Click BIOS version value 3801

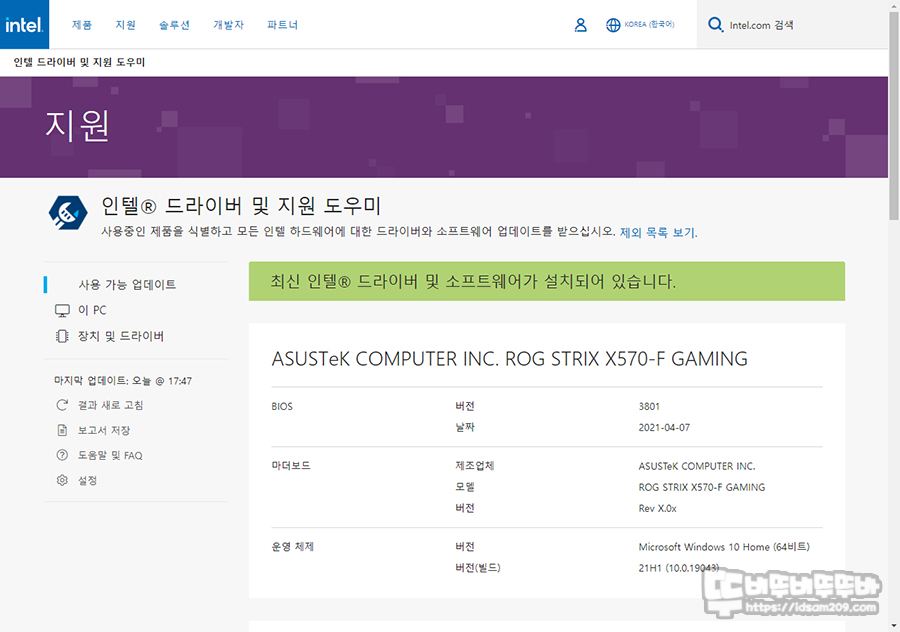click(x=649, y=406)
